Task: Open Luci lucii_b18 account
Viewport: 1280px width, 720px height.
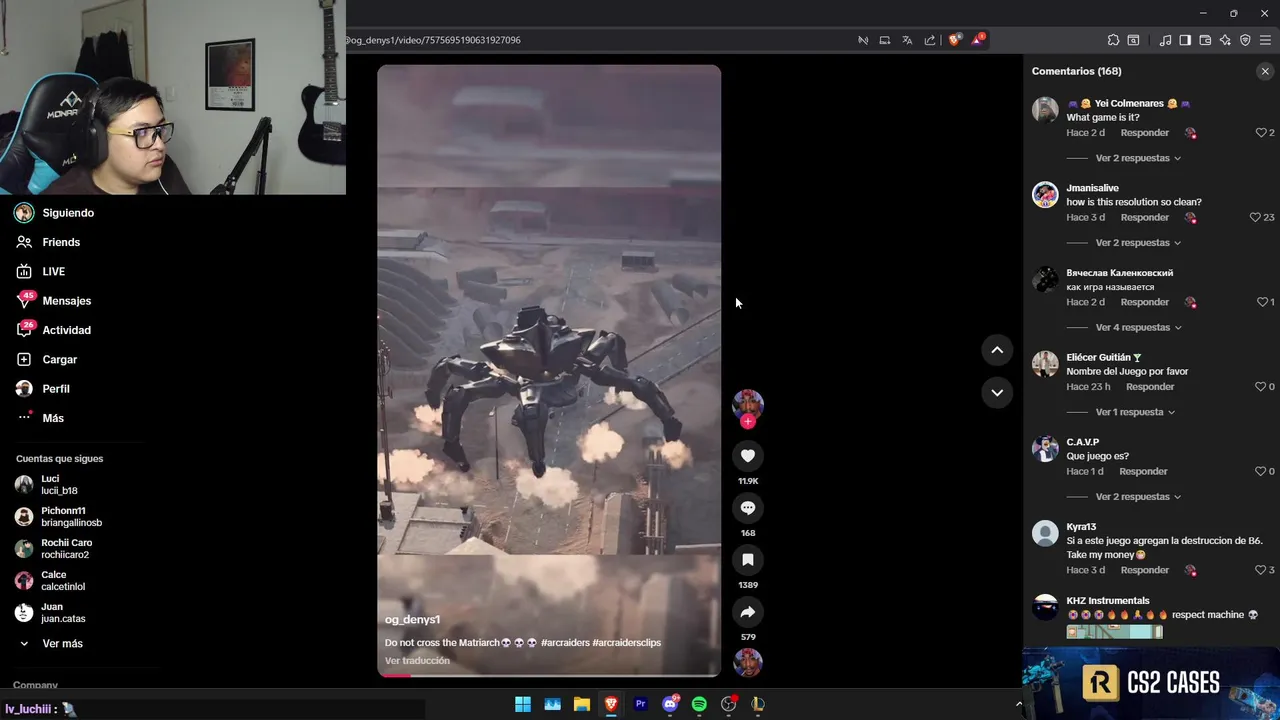Action: [x=58, y=485]
